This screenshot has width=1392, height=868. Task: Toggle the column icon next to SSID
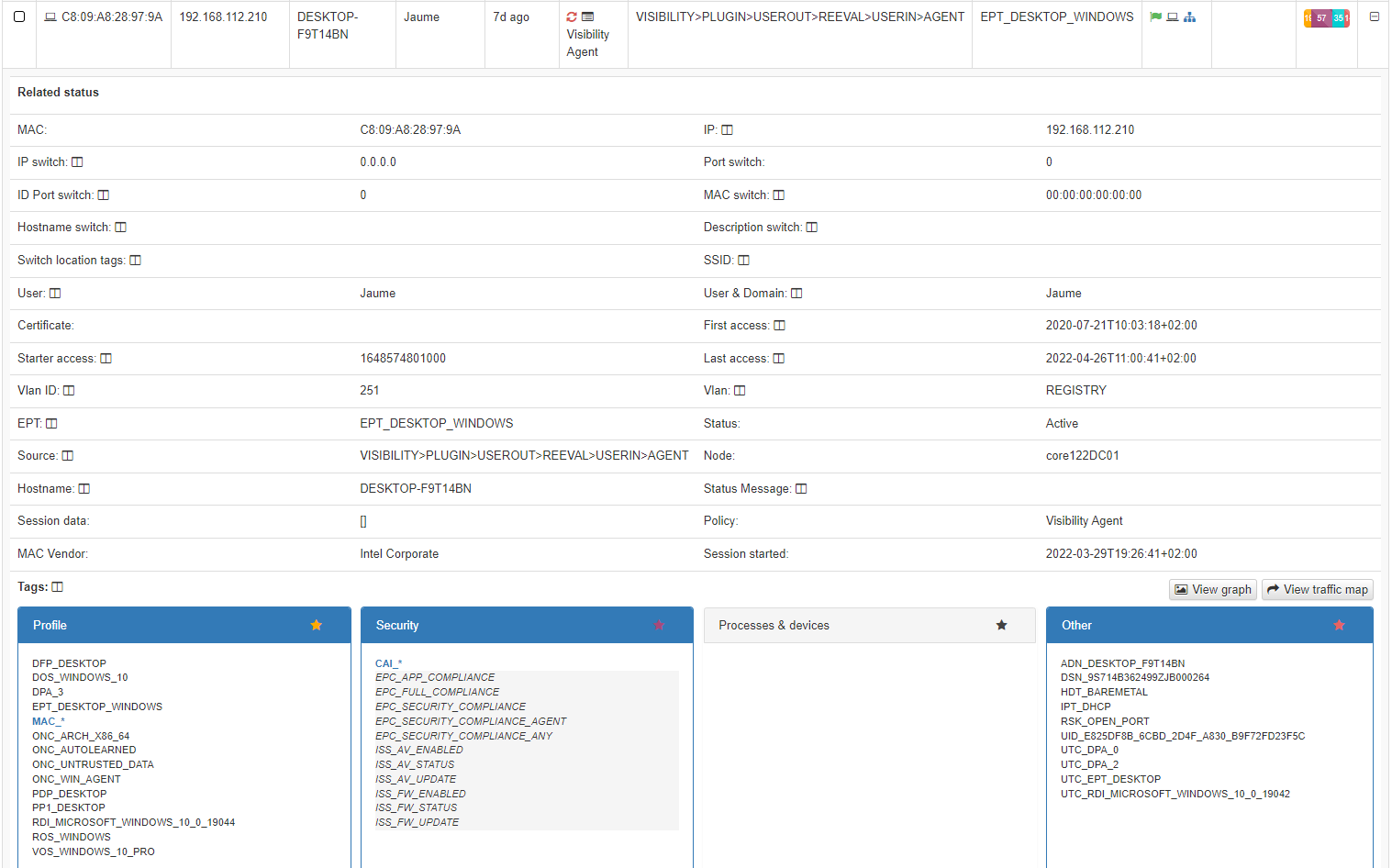pyautogui.click(x=743, y=261)
